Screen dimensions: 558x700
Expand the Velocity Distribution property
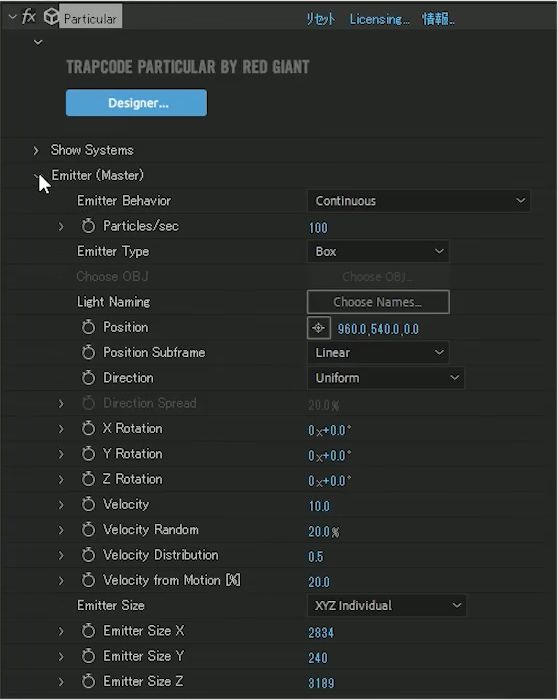tap(61, 555)
